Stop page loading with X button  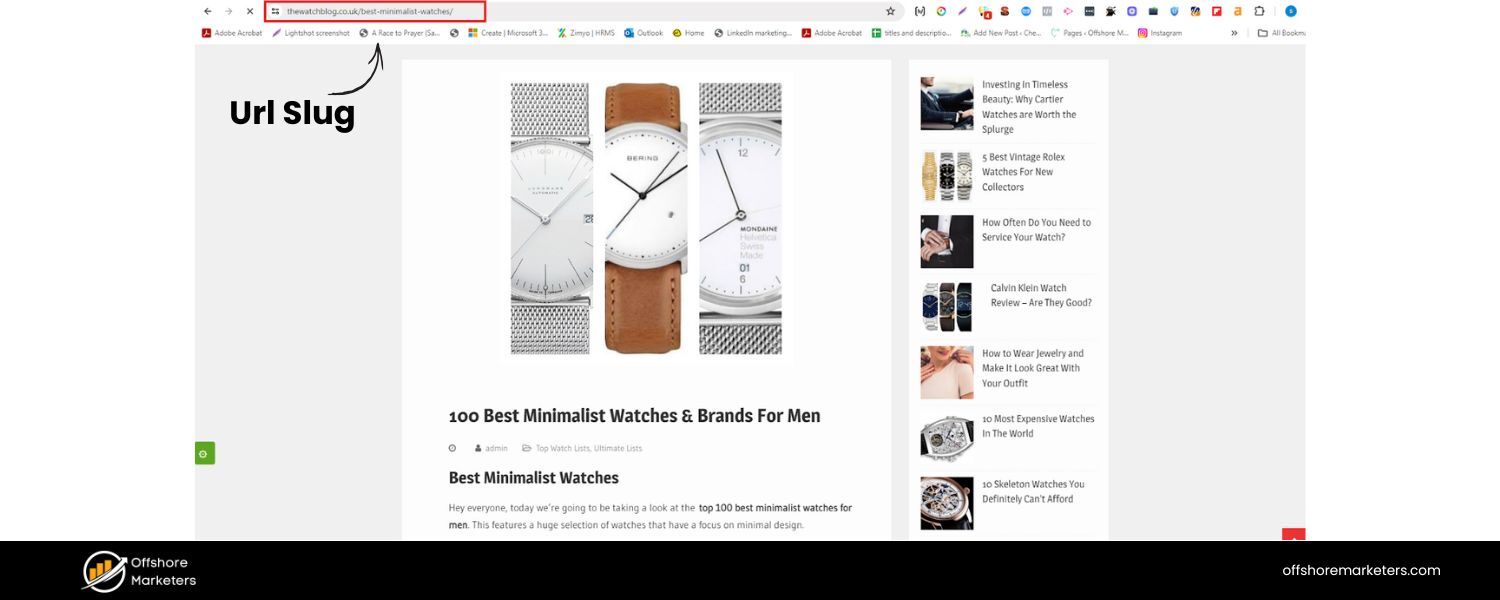(250, 11)
